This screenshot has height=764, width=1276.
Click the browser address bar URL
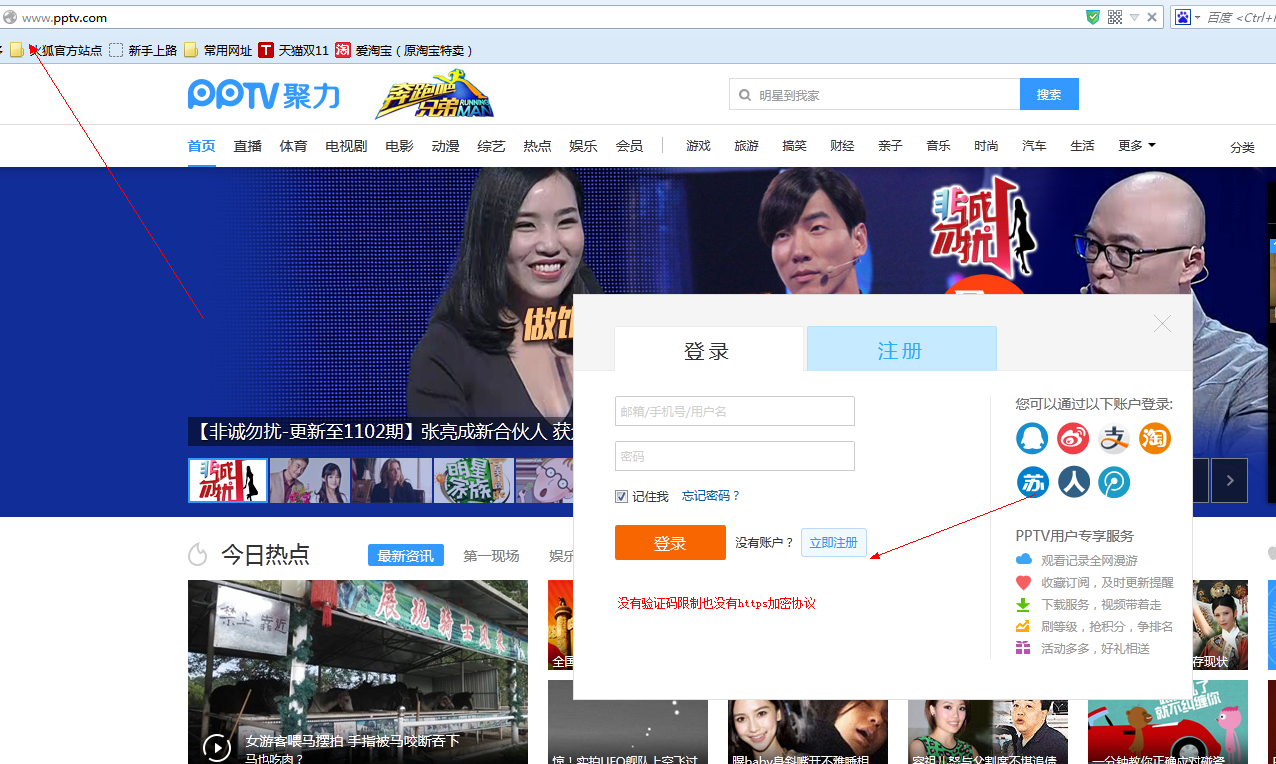[64, 17]
